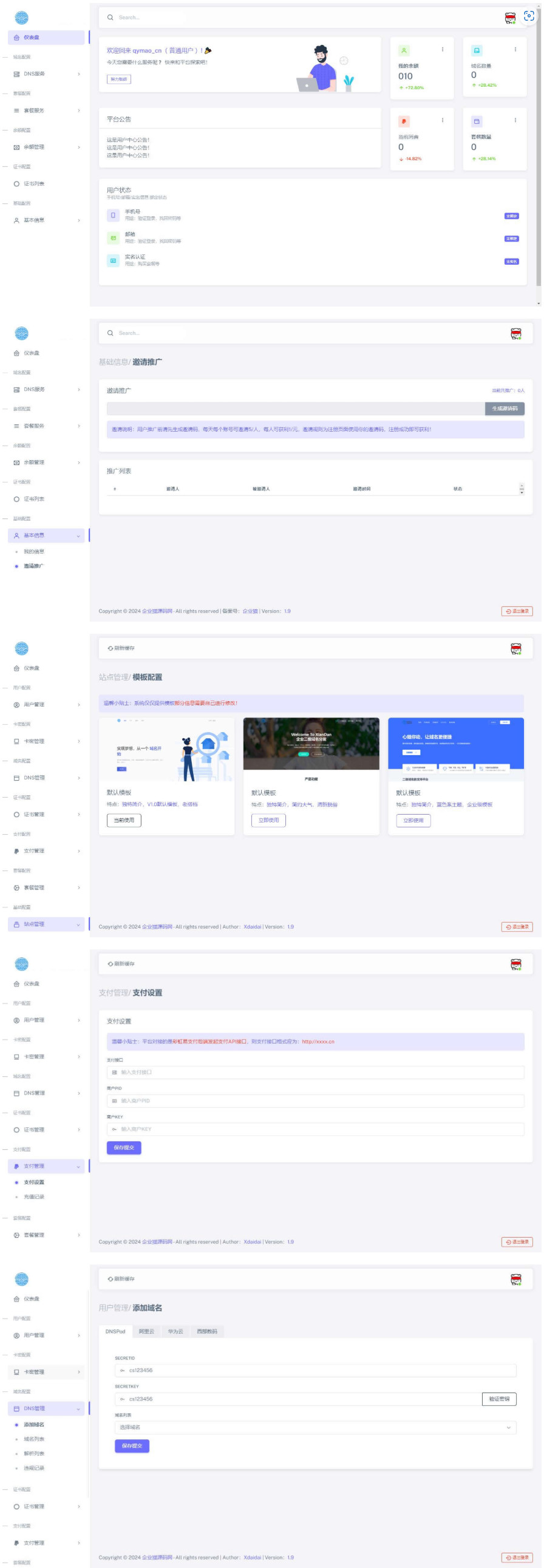The height and width of the screenshot is (1568, 544).
Task: Click 证书管理 icon in the 模板配置 page sidebar
Action: click(16, 815)
